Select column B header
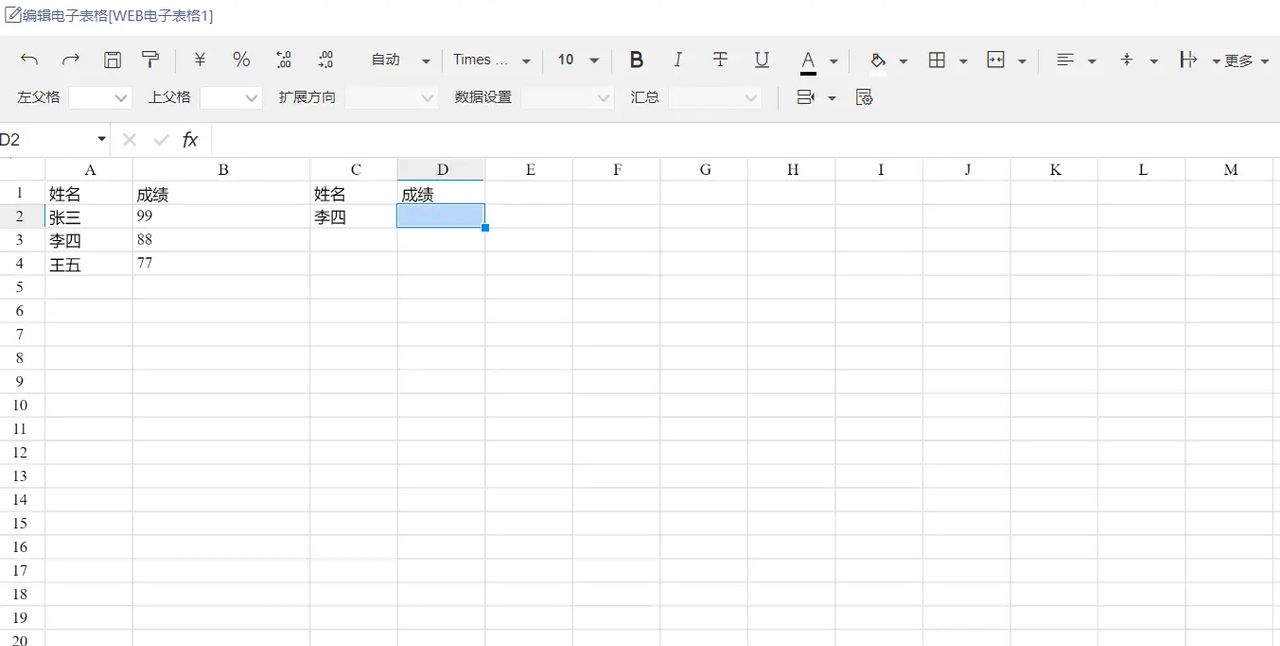This screenshot has height=646, width=1280. pos(222,169)
